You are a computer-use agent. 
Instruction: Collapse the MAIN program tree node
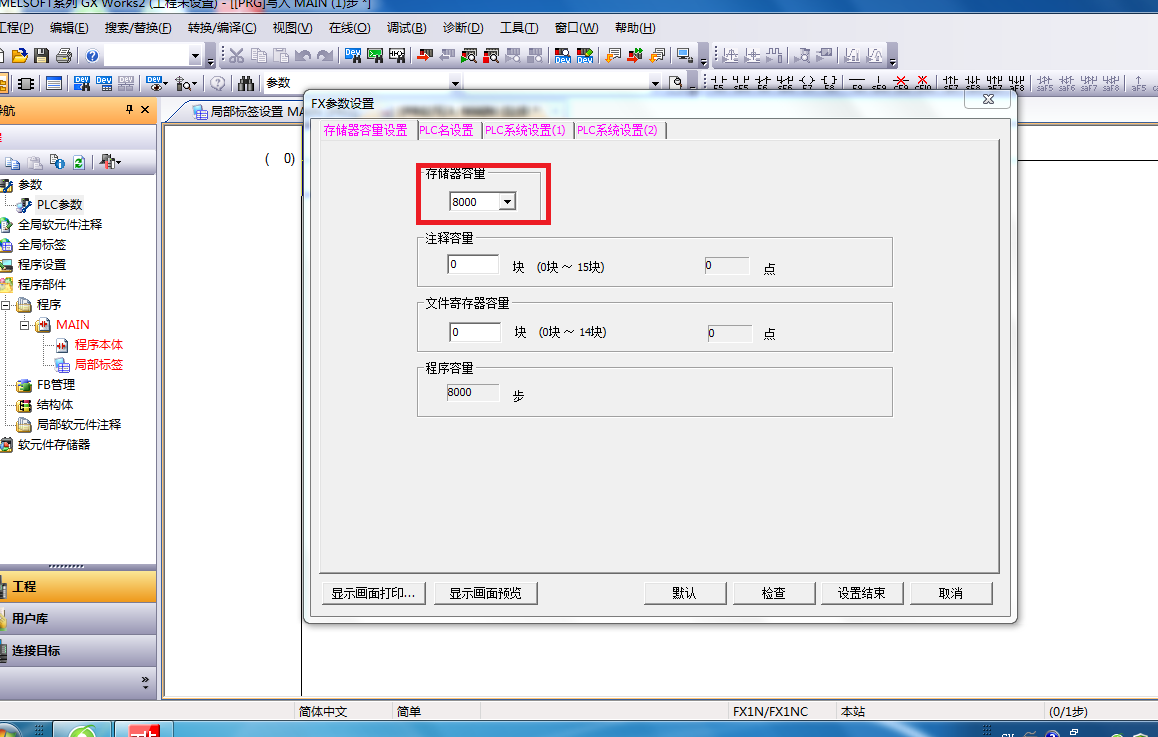pyautogui.click(x=25, y=325)
